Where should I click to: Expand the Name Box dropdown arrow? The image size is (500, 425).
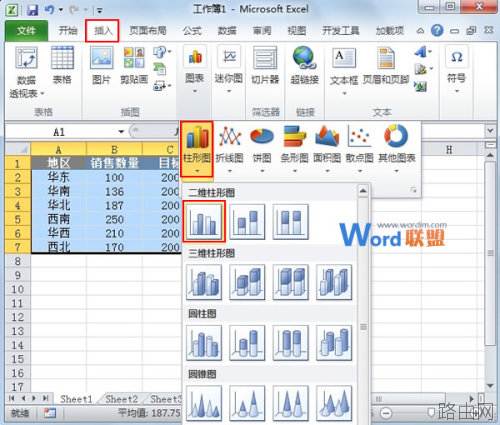(121, 132)
